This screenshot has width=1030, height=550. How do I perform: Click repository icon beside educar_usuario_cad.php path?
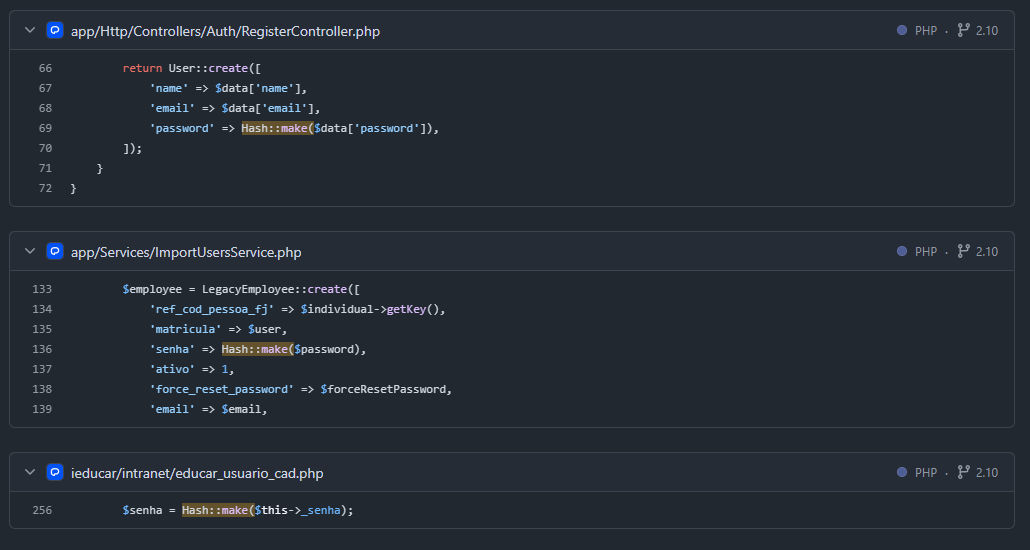coord(55,472)
